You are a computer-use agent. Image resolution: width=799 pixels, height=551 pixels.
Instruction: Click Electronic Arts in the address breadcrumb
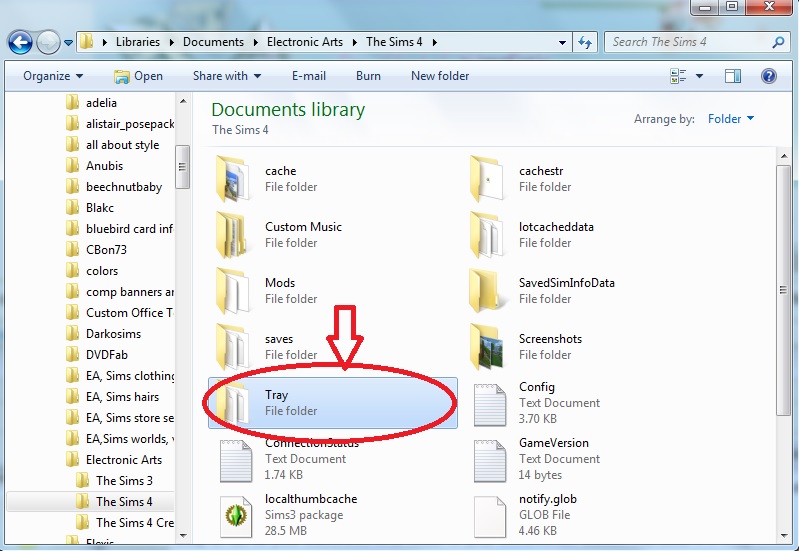[x=305, y=42]
